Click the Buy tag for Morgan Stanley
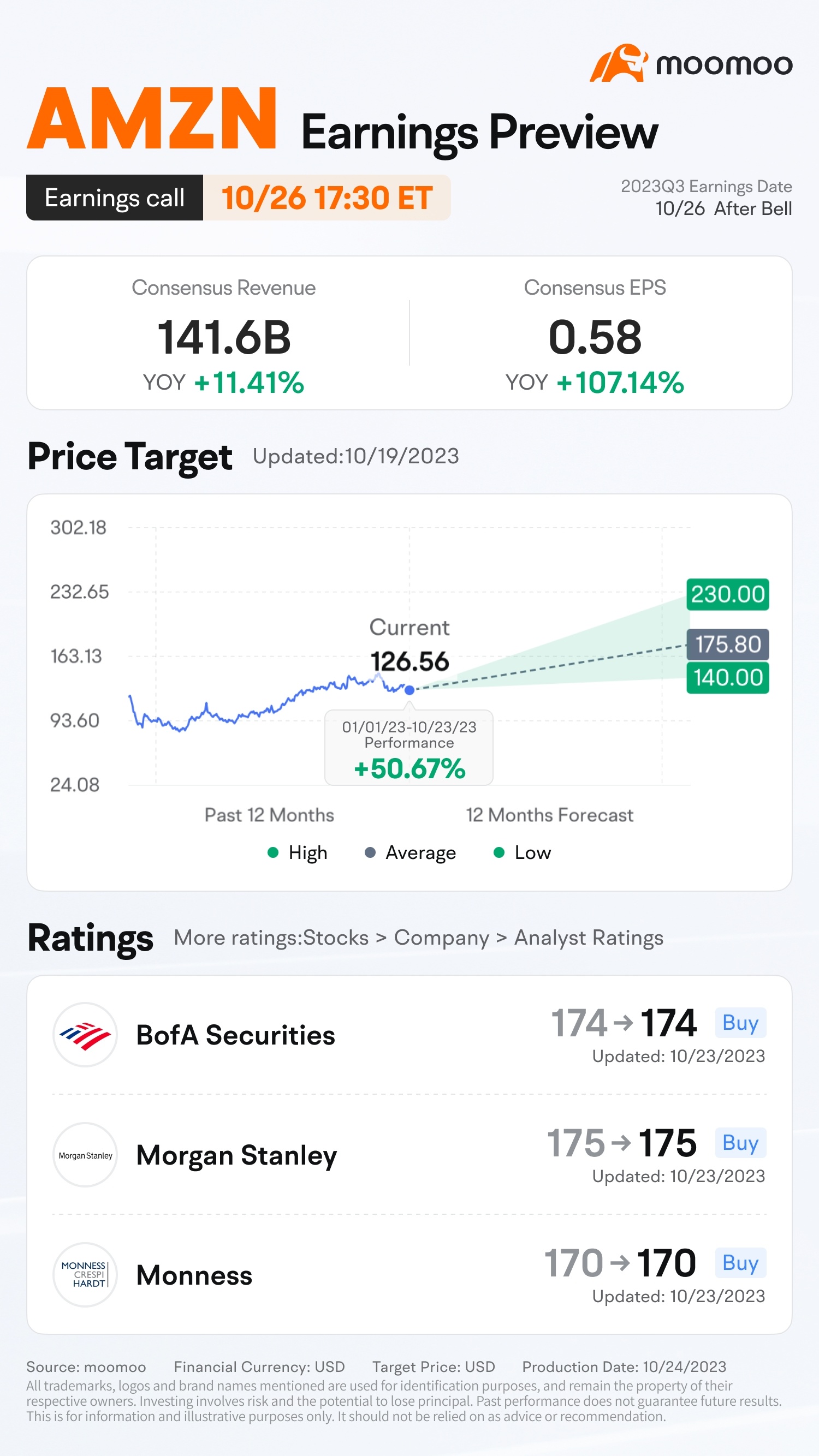This screenshot has width=819, height=1456. coord(740,1142)
